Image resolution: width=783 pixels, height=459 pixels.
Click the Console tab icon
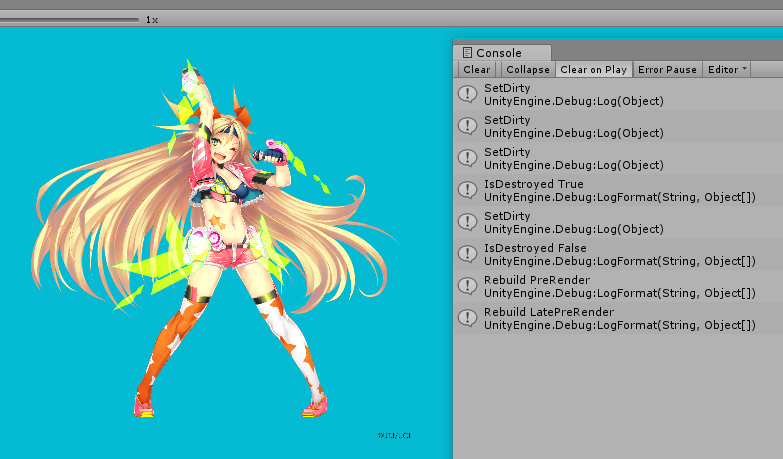(467, 52)
